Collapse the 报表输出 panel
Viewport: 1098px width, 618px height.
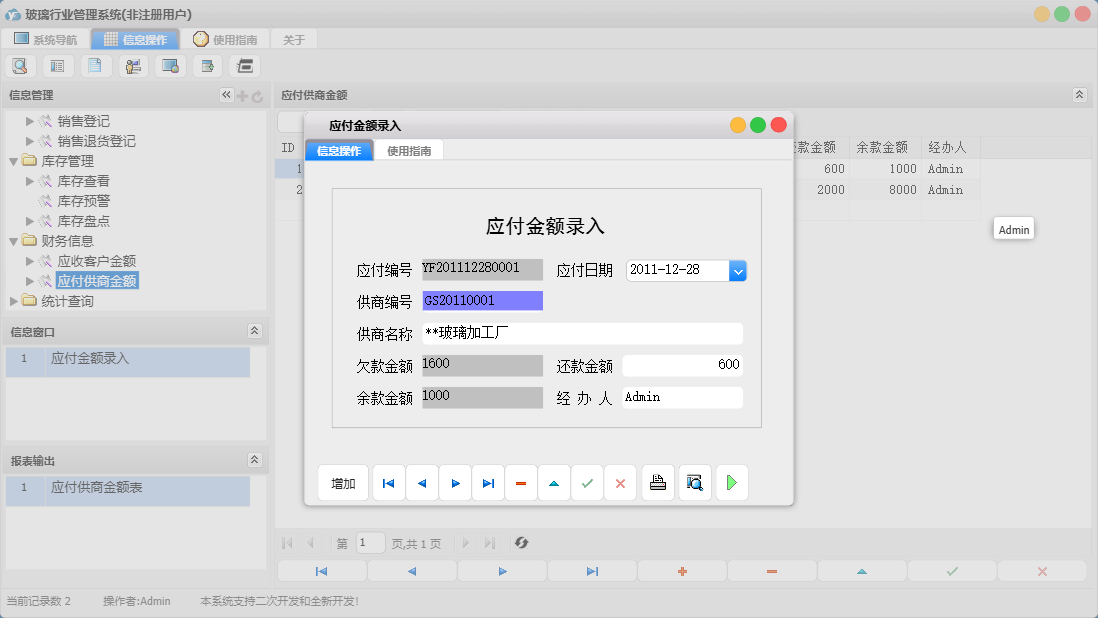[x=256, y=460]
